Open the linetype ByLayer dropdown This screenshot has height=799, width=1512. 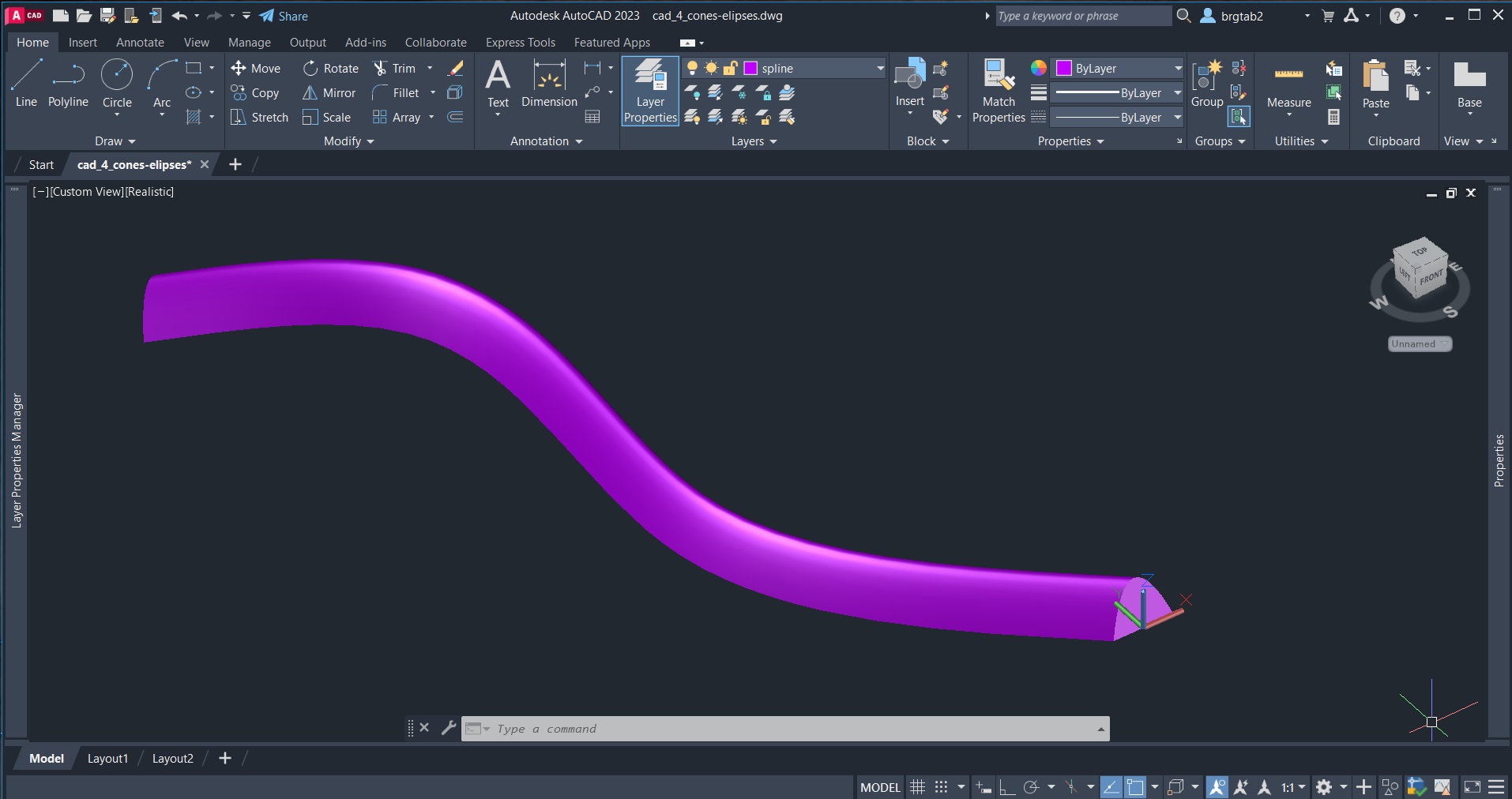(1119, 117)
